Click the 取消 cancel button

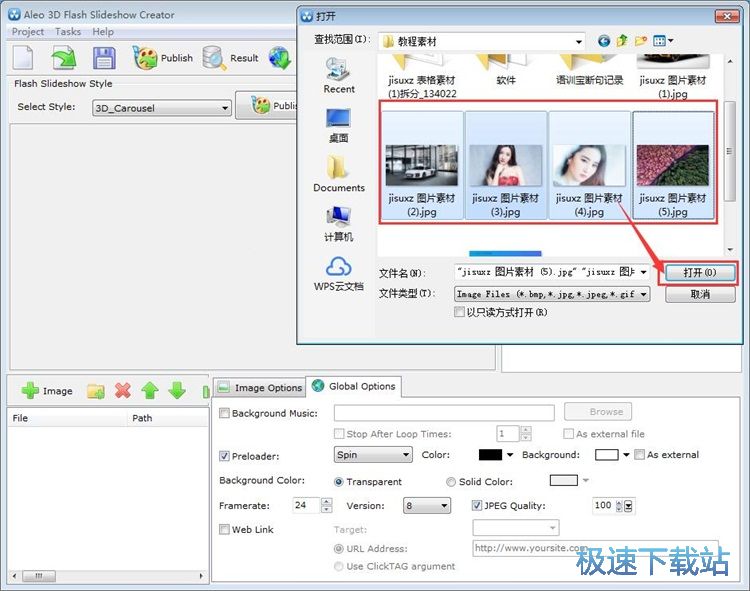coord(700,294)
